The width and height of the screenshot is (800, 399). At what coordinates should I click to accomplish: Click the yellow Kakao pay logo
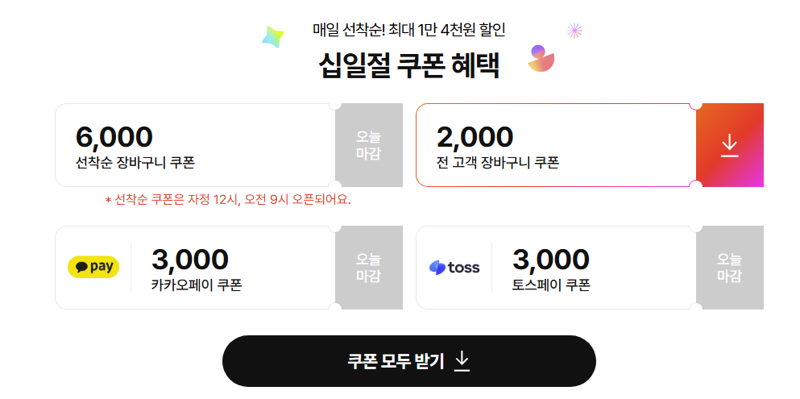click(93, 267)
